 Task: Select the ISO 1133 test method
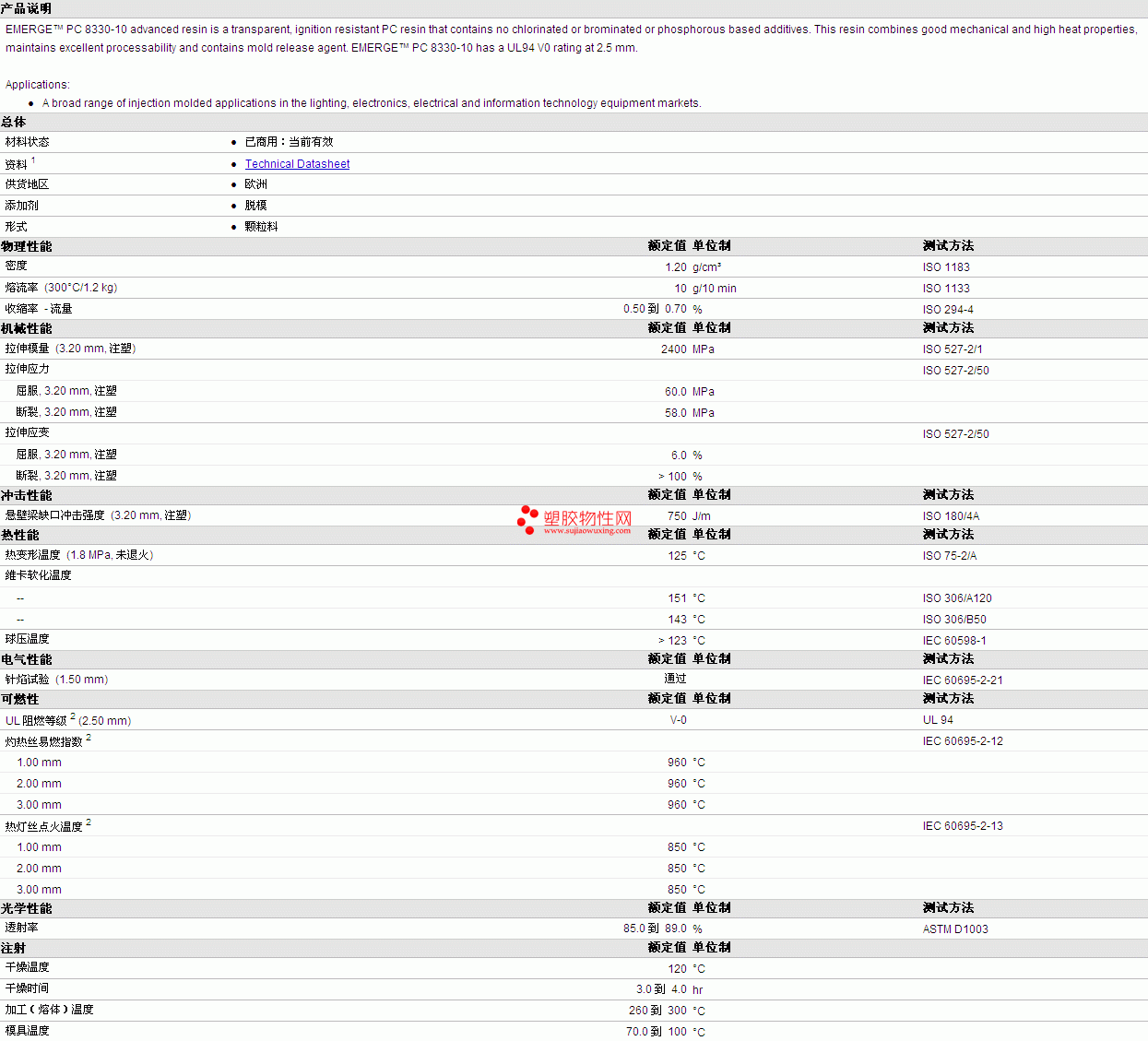946,289
